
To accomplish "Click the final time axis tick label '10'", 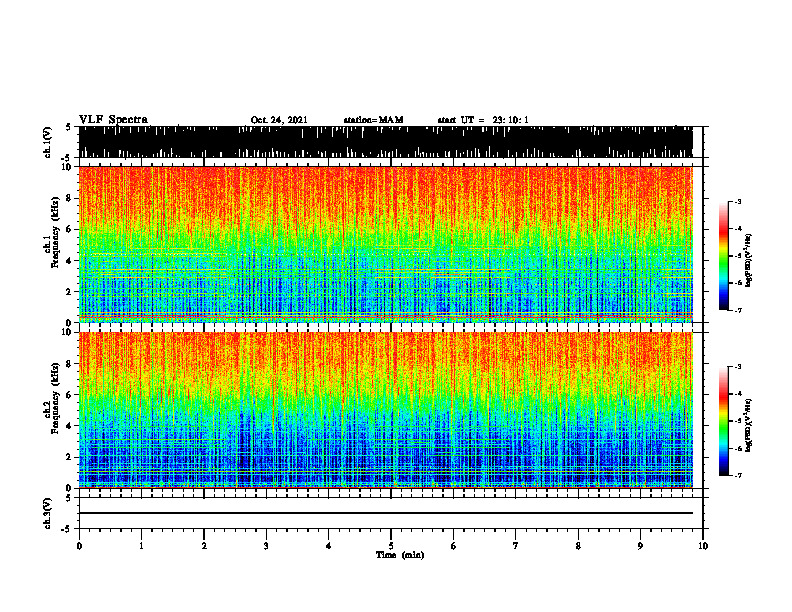I will click(703, 546).
